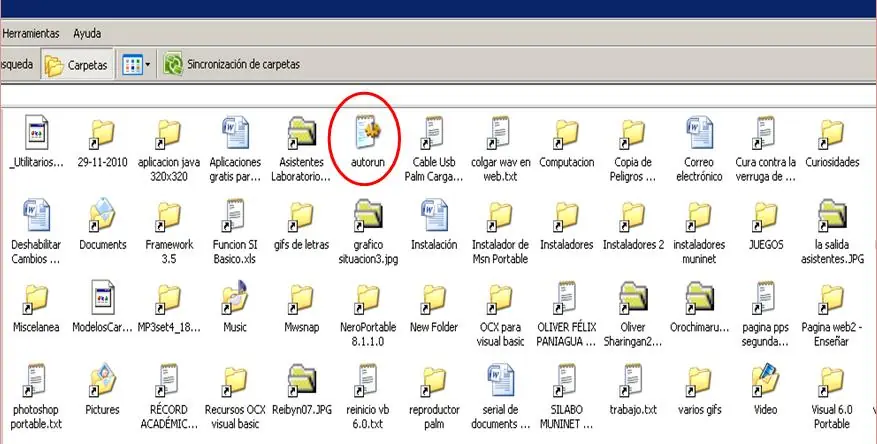This screenshot has width=877, height=444.
Task: Select Correo electrónico Word document
Action: [699, 133]
